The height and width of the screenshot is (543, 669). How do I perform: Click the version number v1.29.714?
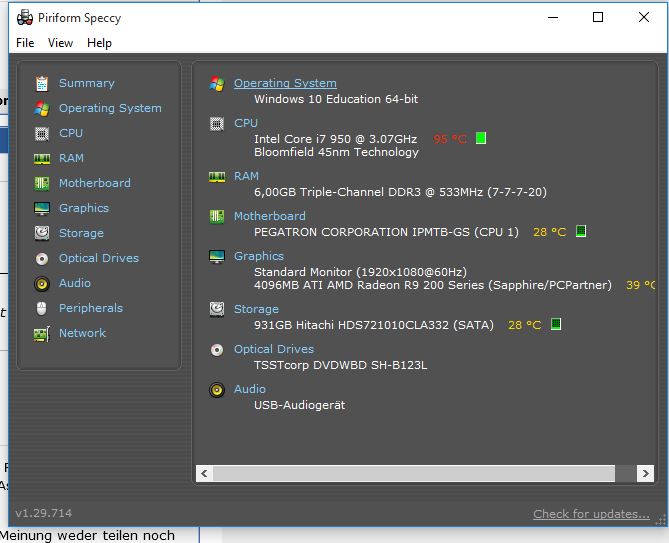tap(44, 513)
